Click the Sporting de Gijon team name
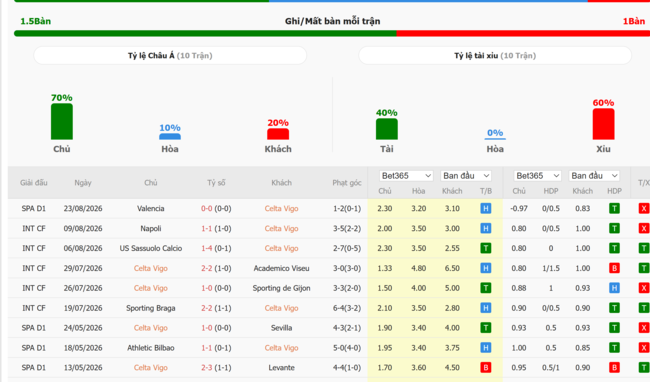This screenshot has height=382, width=650. point(281,288)
